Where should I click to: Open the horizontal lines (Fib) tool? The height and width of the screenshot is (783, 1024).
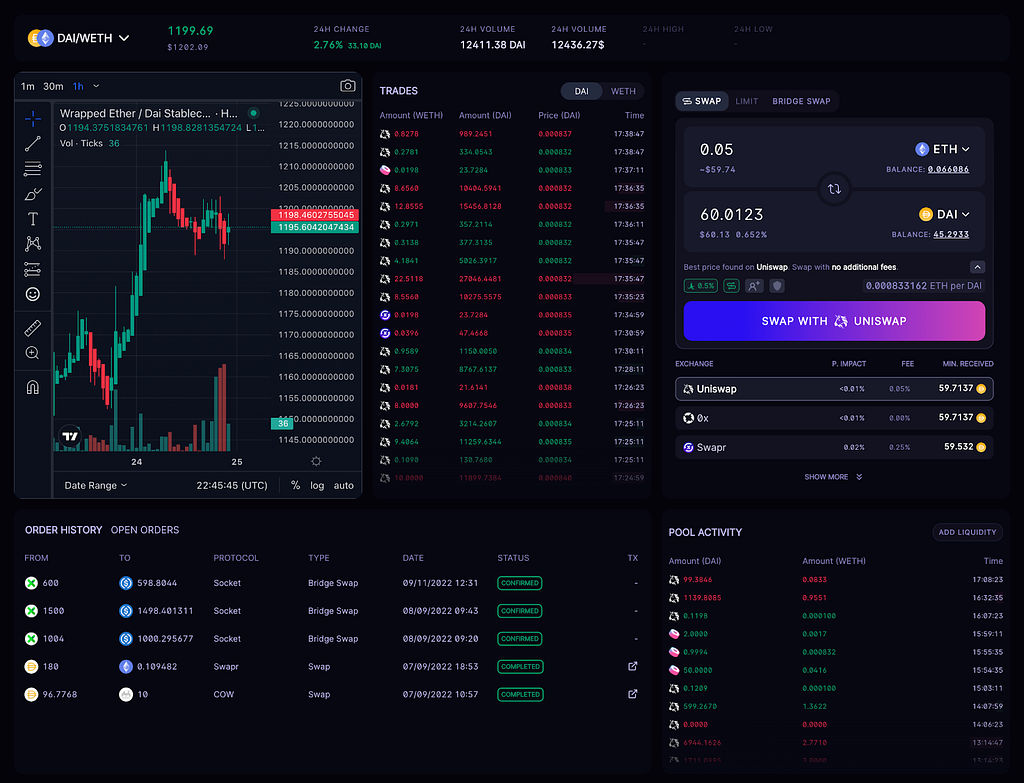33,168
